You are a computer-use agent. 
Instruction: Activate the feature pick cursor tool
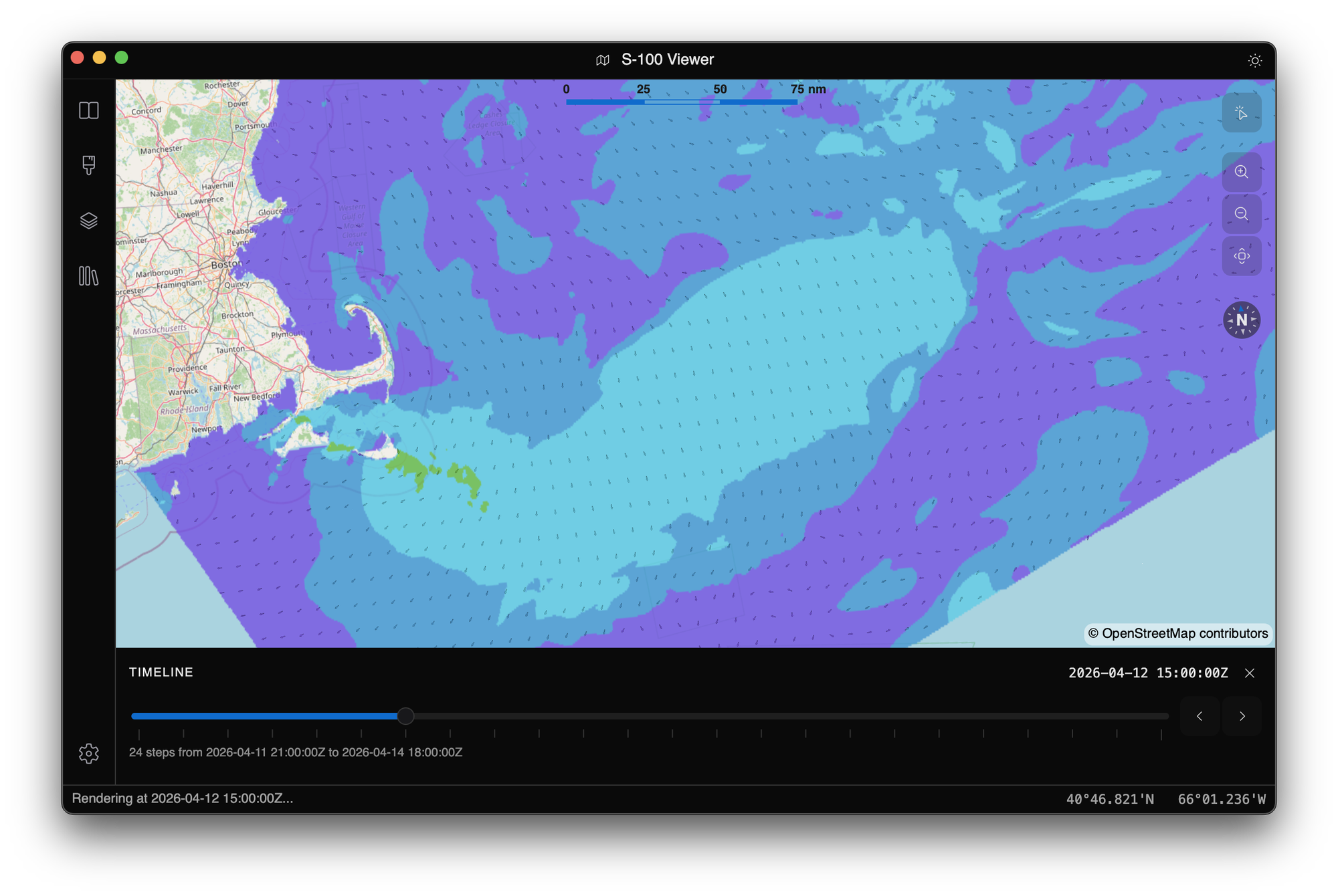click(x=1242, y=113)
